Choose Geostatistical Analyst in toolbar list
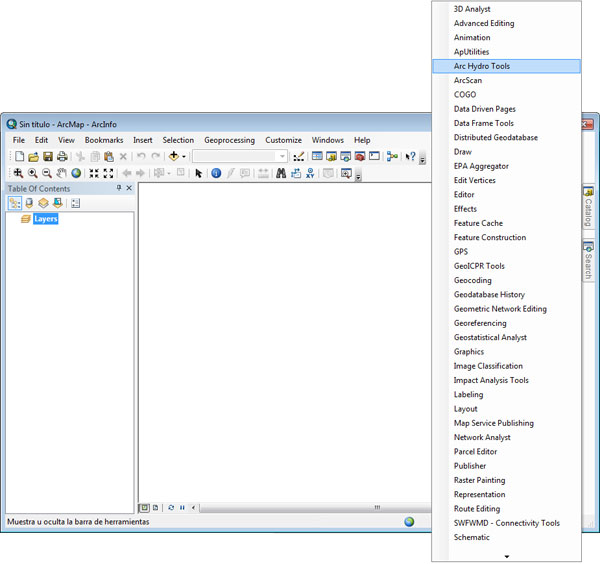The width and height of the screenshot is (600, 564). coord(506,337)
